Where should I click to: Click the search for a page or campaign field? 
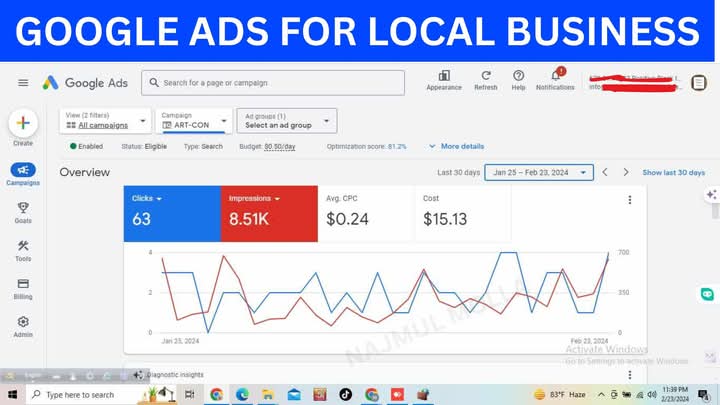[273, 83]
